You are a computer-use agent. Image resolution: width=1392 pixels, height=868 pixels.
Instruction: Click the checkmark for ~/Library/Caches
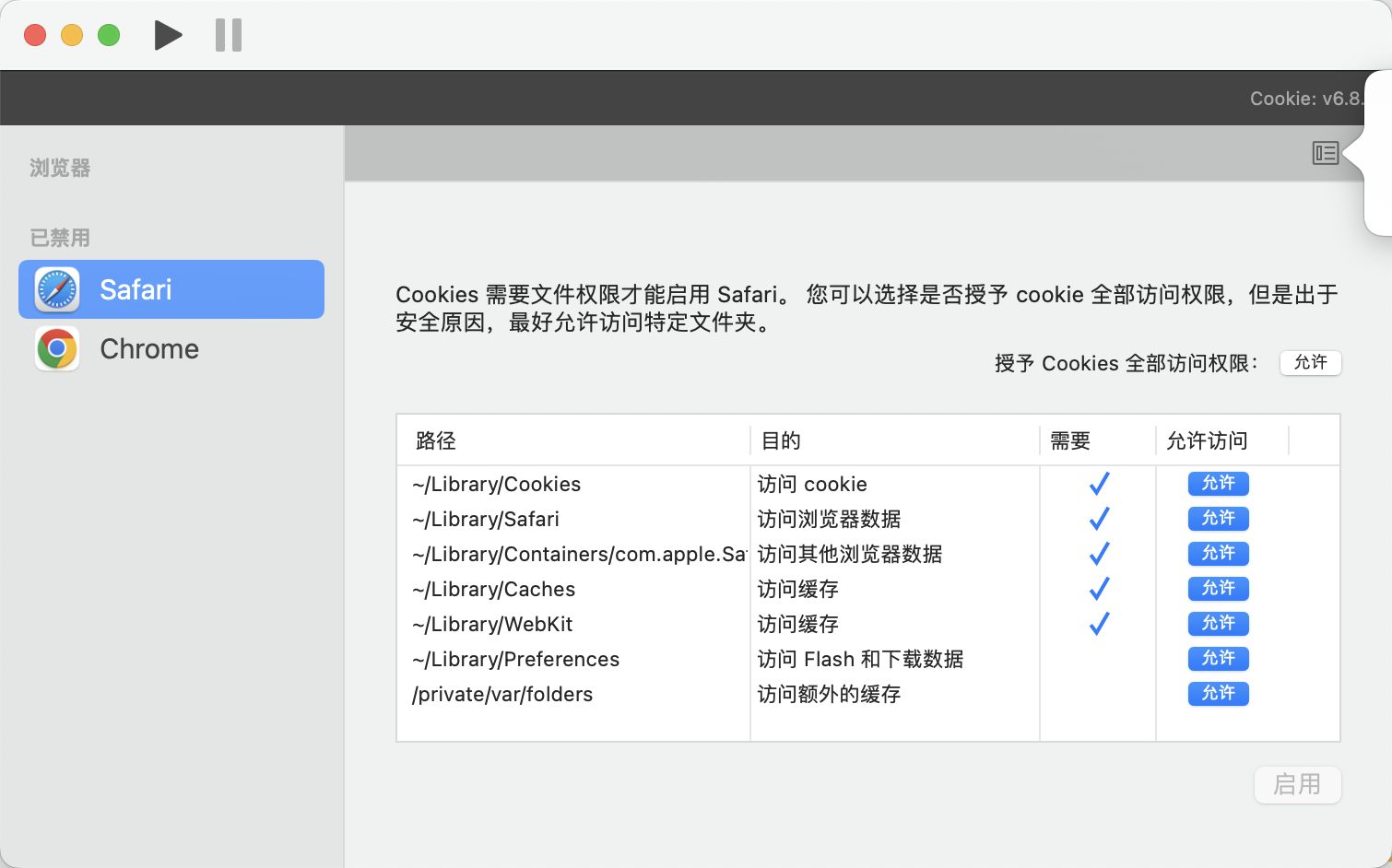coord(1099,589)
